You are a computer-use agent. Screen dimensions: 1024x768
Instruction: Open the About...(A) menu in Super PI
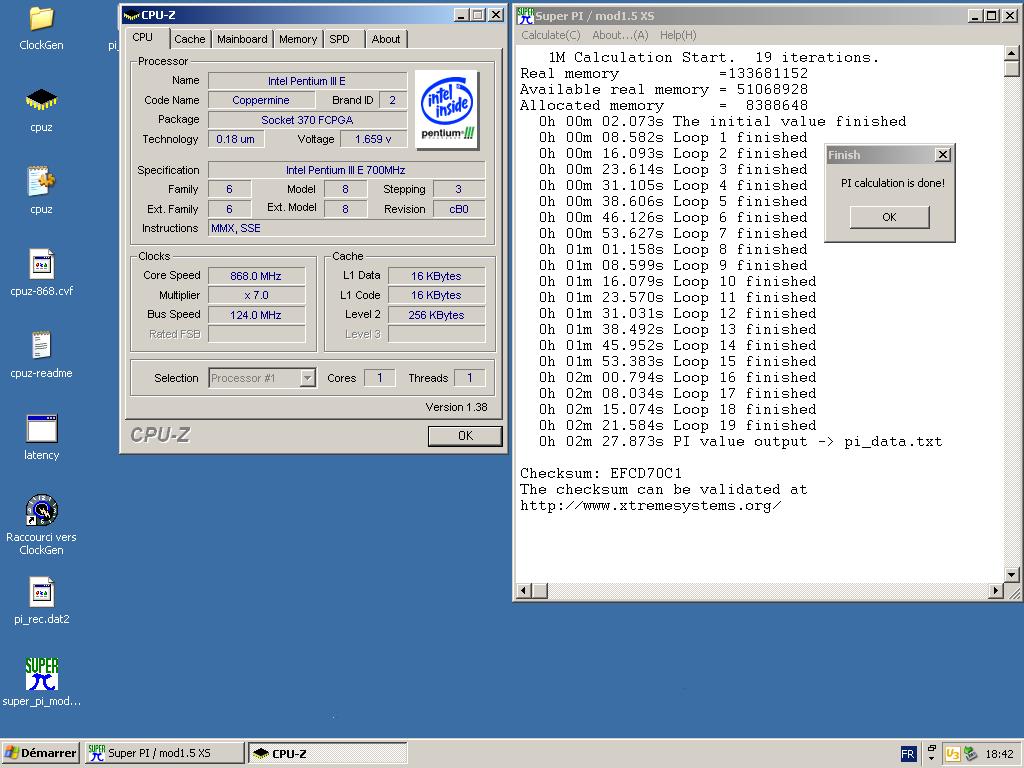pyautogui.click(x=620, y=35)
